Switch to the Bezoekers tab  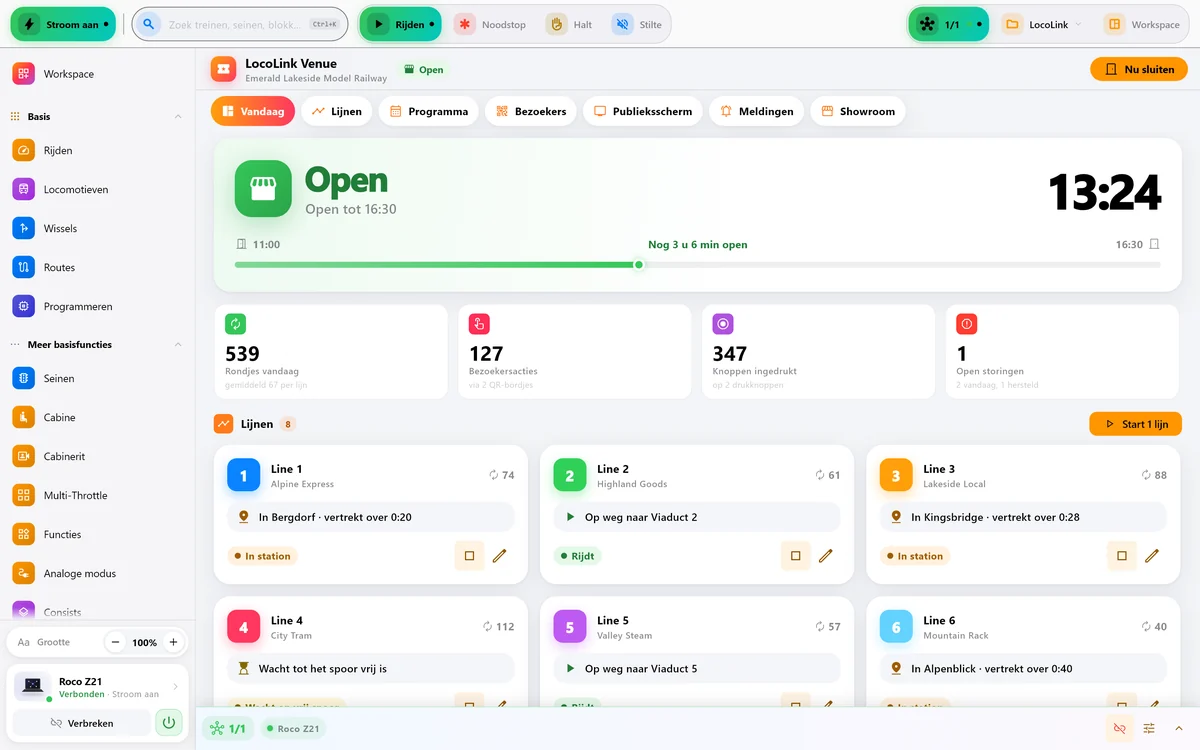coord(531,111)
